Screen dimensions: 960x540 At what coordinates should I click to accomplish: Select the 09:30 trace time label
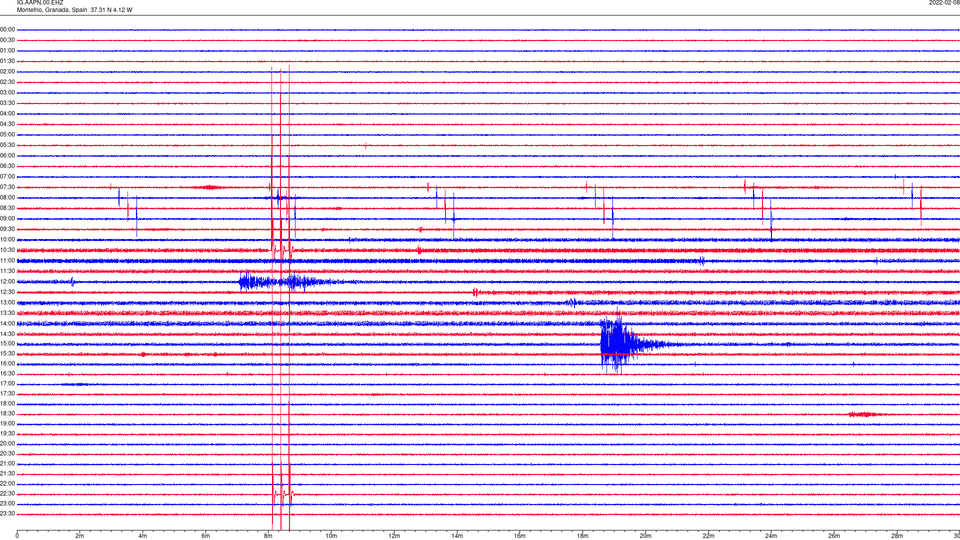pos(7,229)
